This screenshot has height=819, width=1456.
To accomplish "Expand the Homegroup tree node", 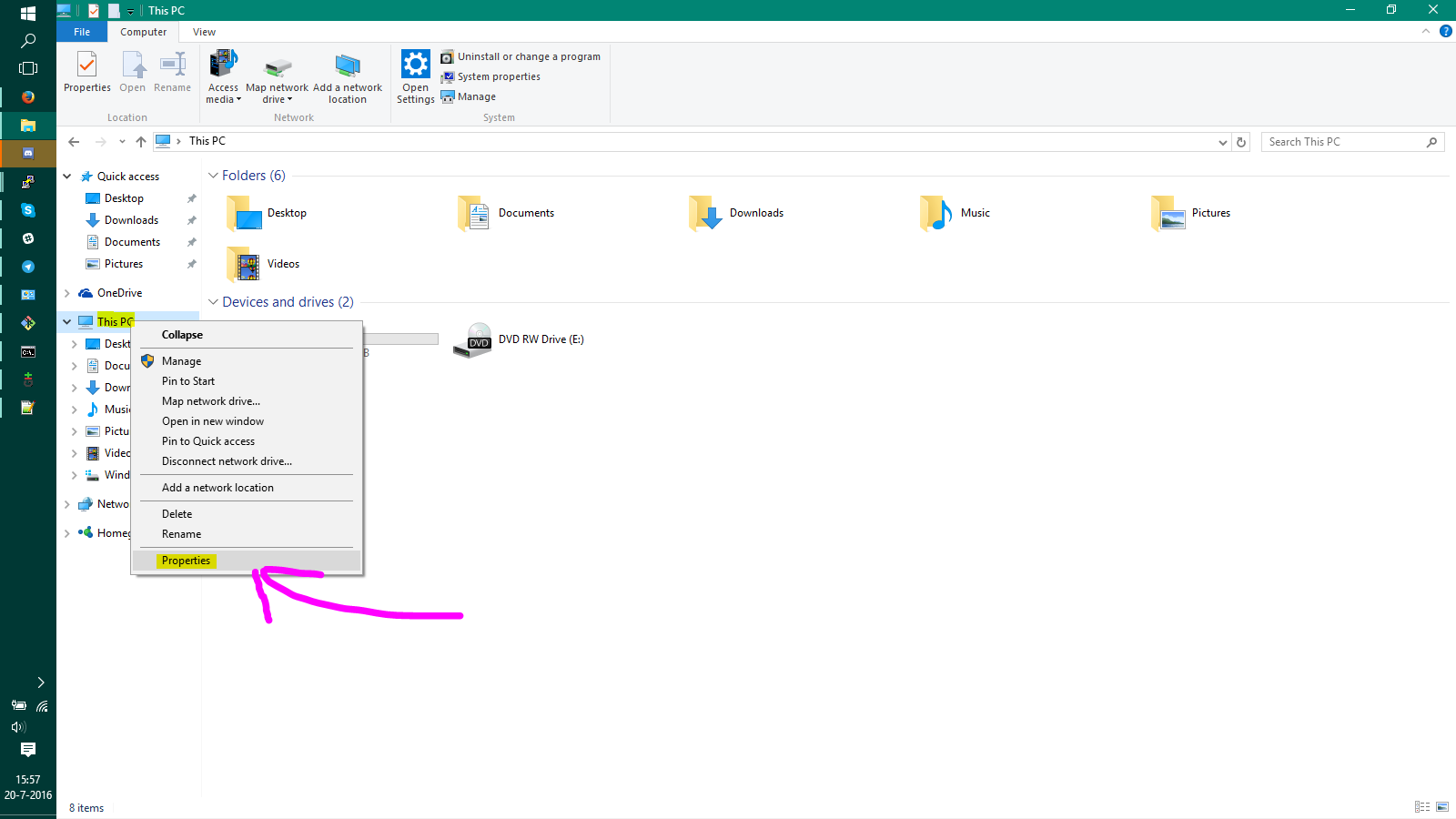I will 66,533.
